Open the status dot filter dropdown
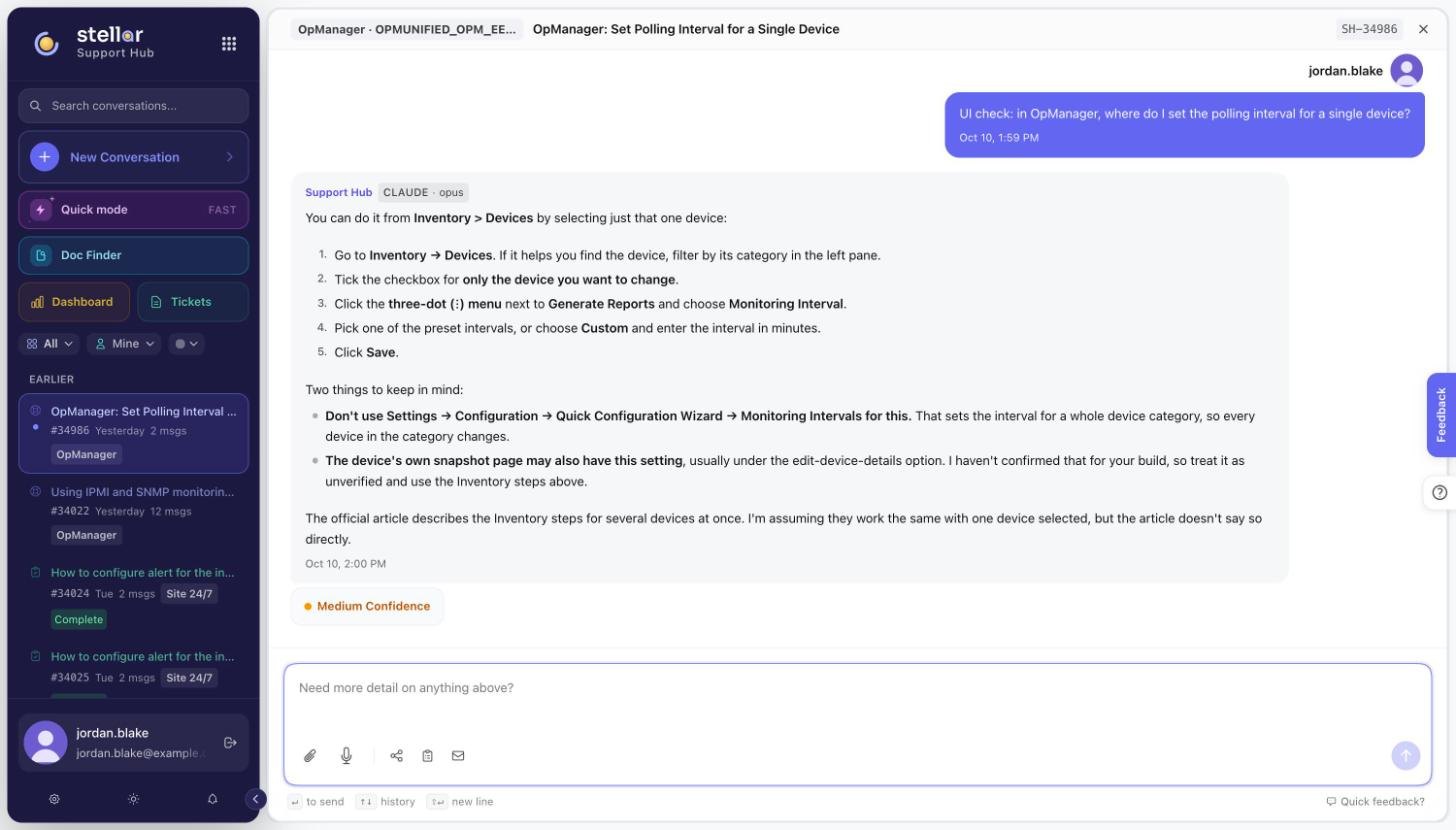The image size is (1456, 830). tap(186, 343)
